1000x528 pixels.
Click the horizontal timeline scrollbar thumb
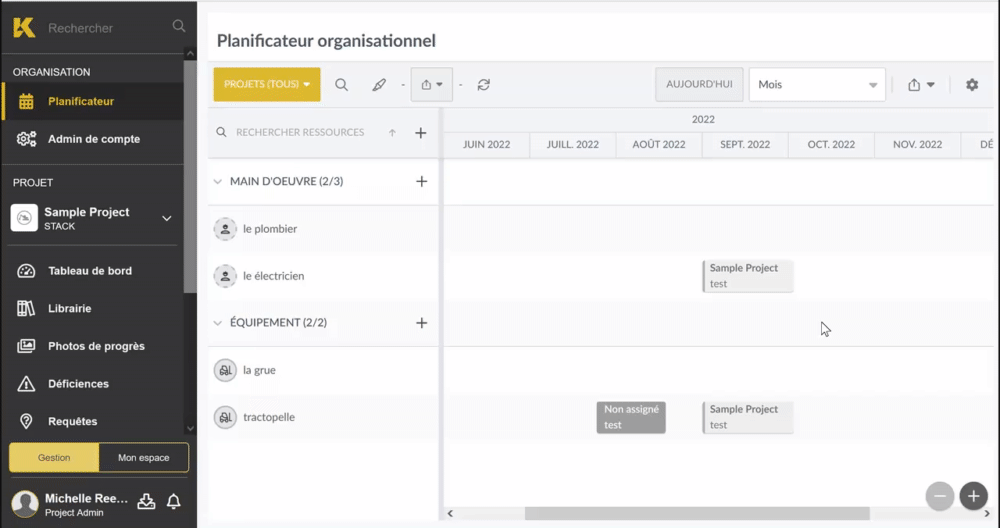[697, 513]
